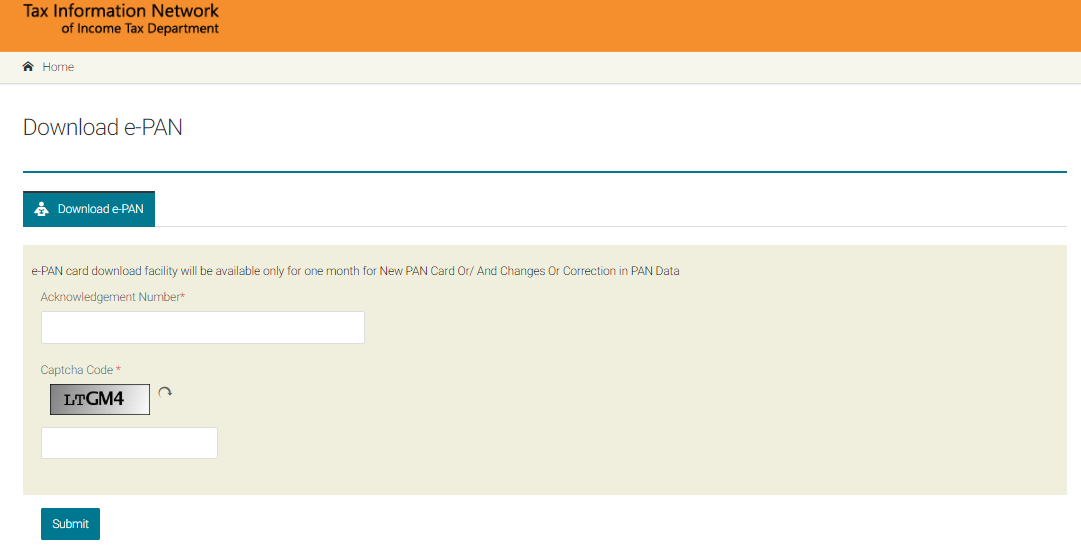Focus the Captcha Code text box
The height and width of the screenshot is (550, 1081).
click(x=129, y=442)
